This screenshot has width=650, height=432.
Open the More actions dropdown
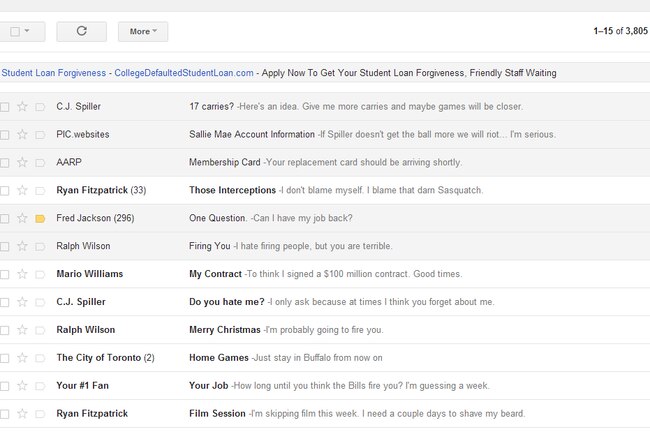click(143, 32)
